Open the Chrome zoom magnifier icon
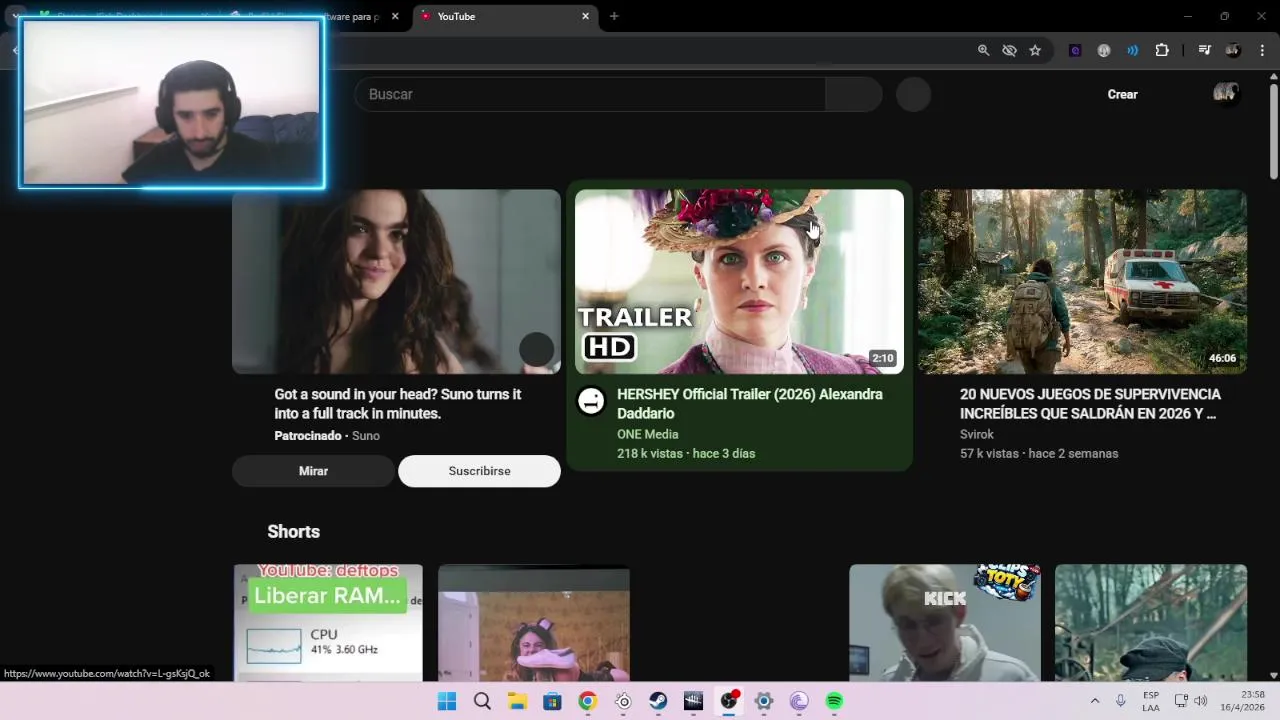The height and width of the screenshot is (720, 1280). pos(983,50)
